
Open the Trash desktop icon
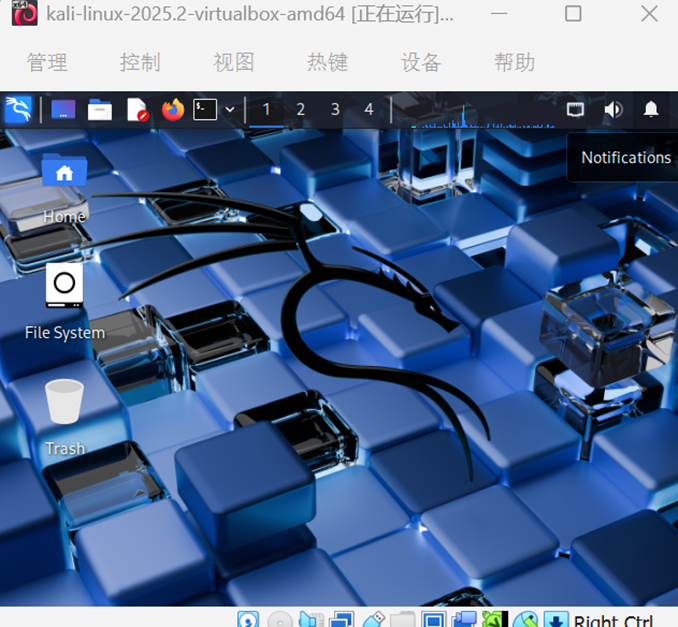pyautogui.click(x=64, y=418)
